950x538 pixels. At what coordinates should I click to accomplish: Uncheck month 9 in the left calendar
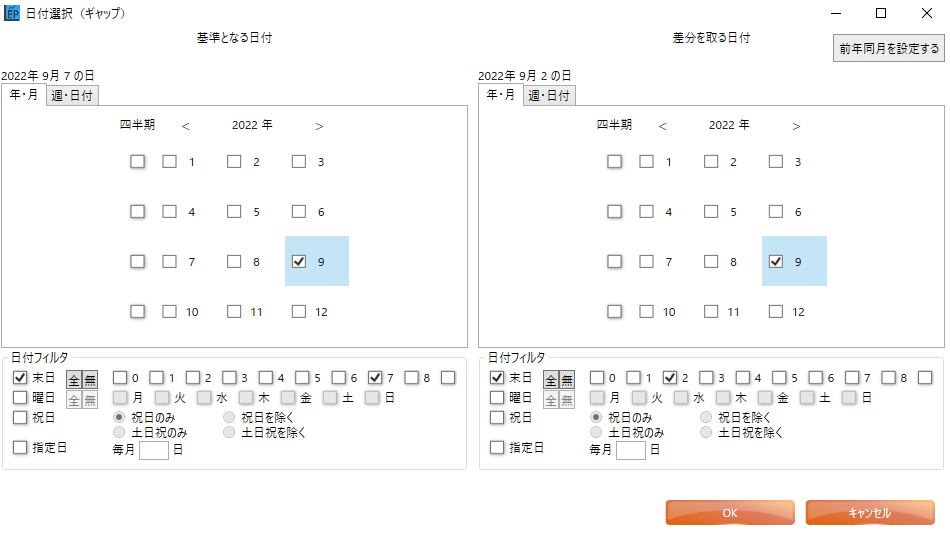pyautogui.click(x=299, y=262)
